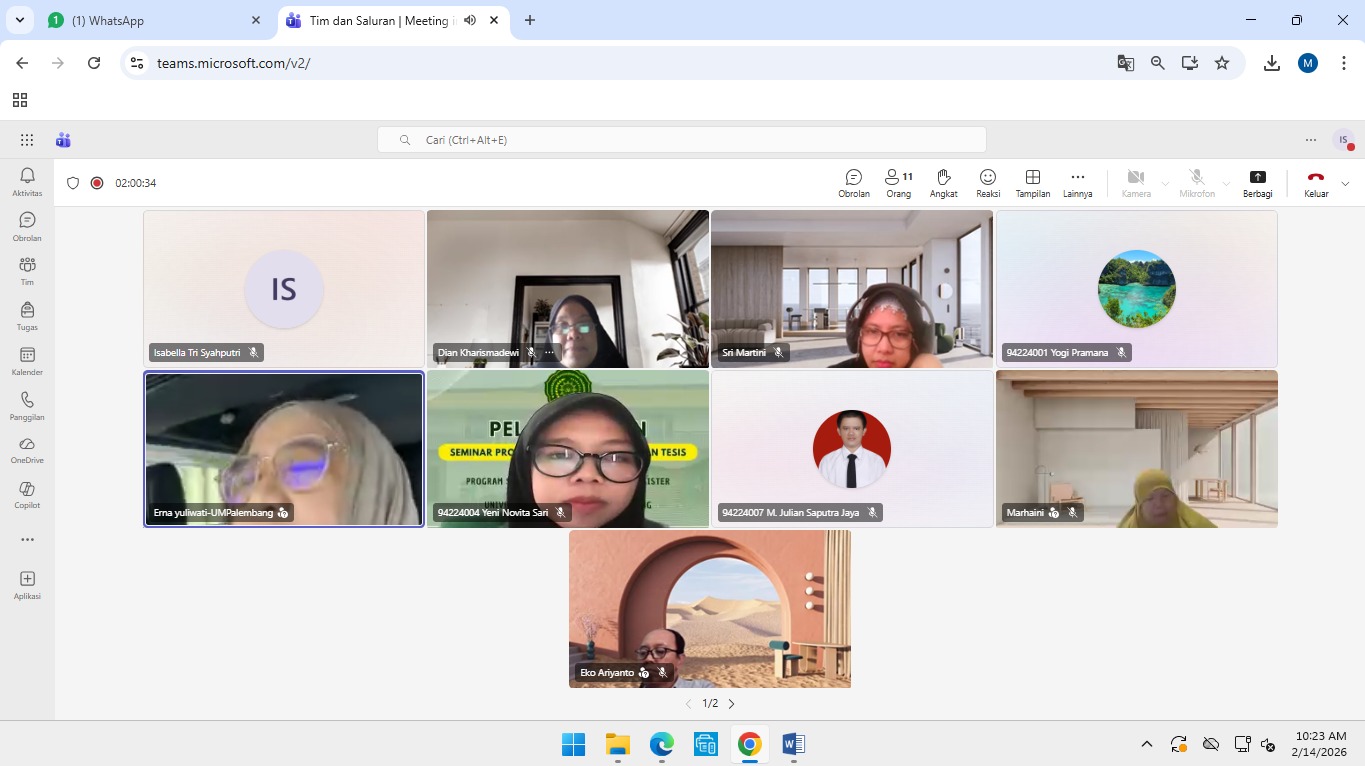1365x766 pixels.
Task: Open the Obrolan chat panel in meeting toolbar
Action: click(853, 182)
